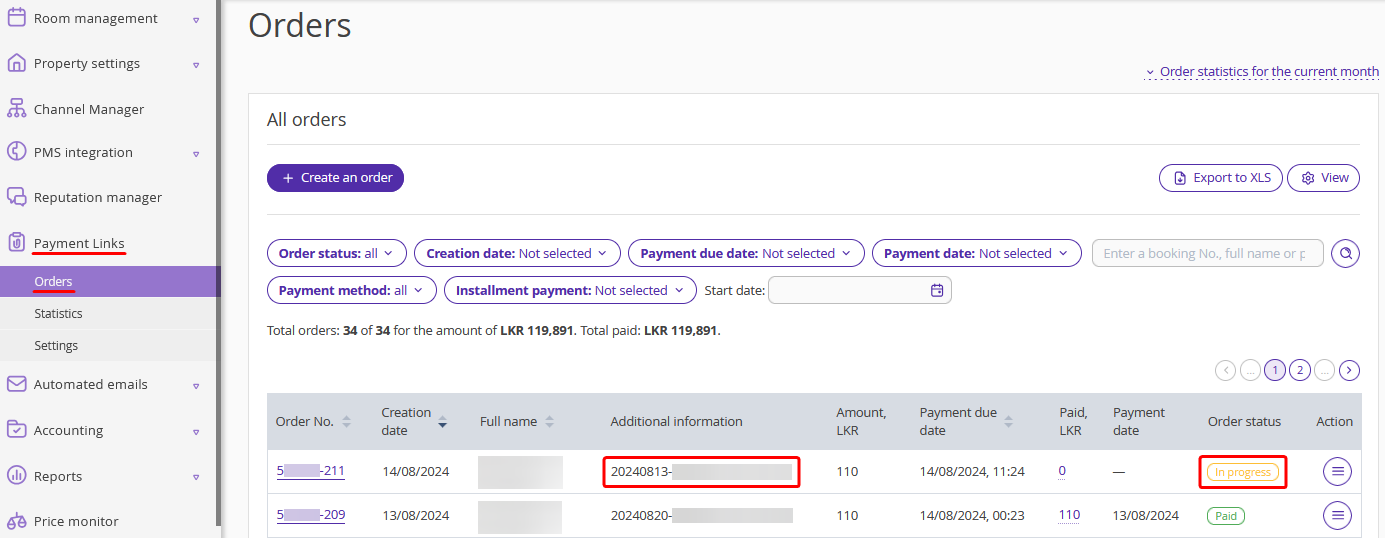Open Statistics under Payment Links

click(x=58, y=314)
